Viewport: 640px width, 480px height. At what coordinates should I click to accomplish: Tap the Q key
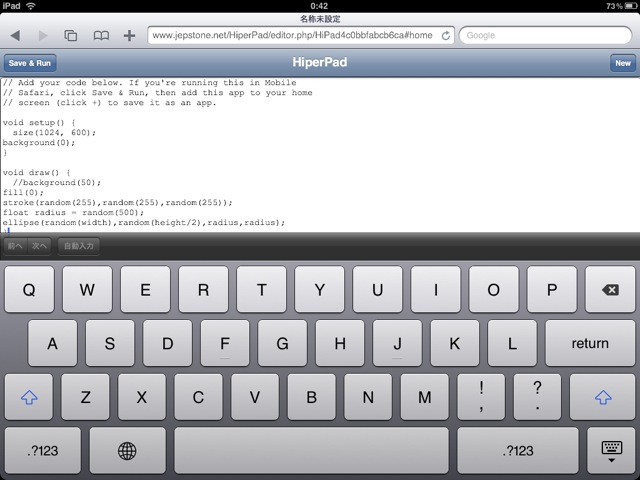29,289
